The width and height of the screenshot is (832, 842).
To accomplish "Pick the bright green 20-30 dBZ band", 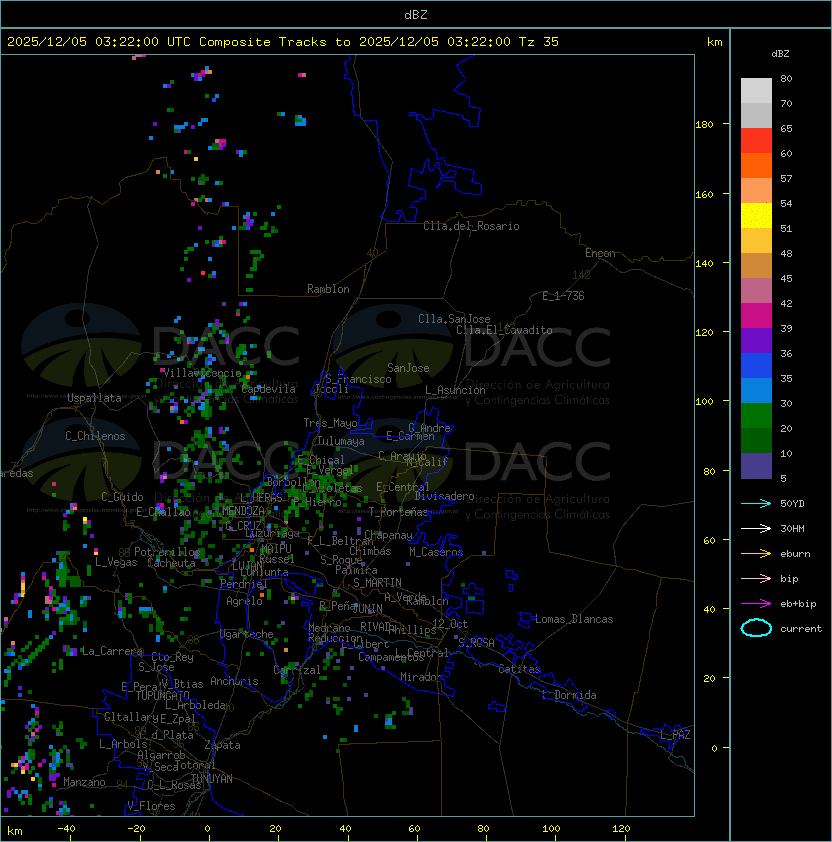I will (756, 416).
